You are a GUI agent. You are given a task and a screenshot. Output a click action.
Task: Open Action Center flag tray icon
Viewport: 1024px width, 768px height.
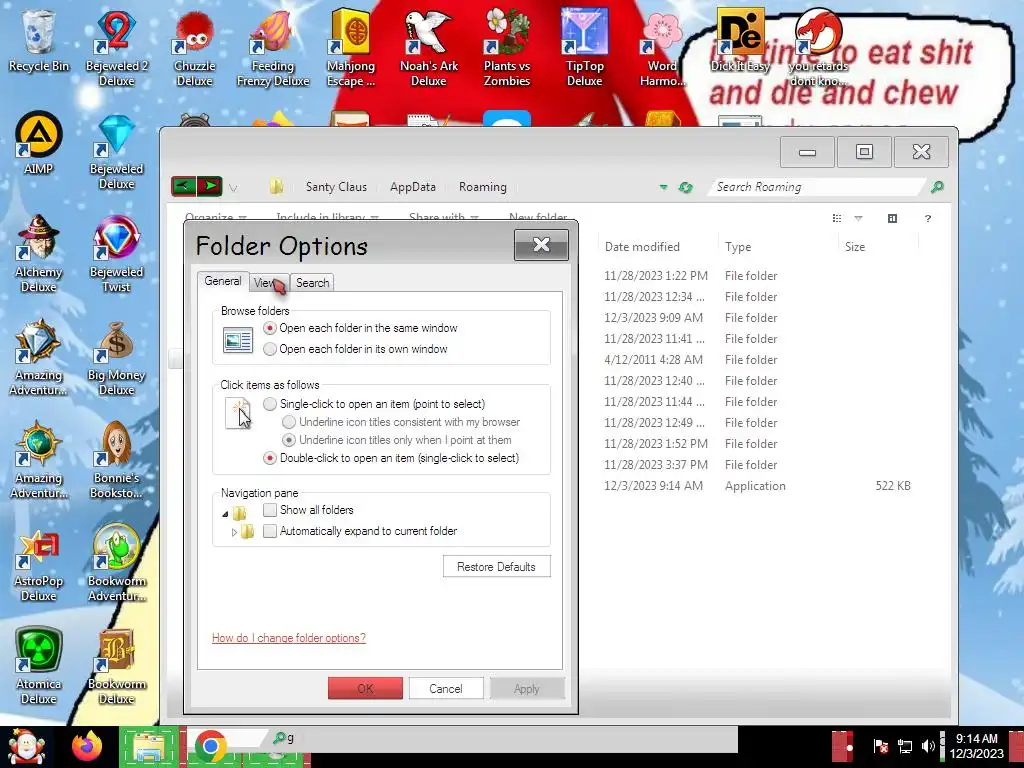pyautogui.click(x=880, y=746)
